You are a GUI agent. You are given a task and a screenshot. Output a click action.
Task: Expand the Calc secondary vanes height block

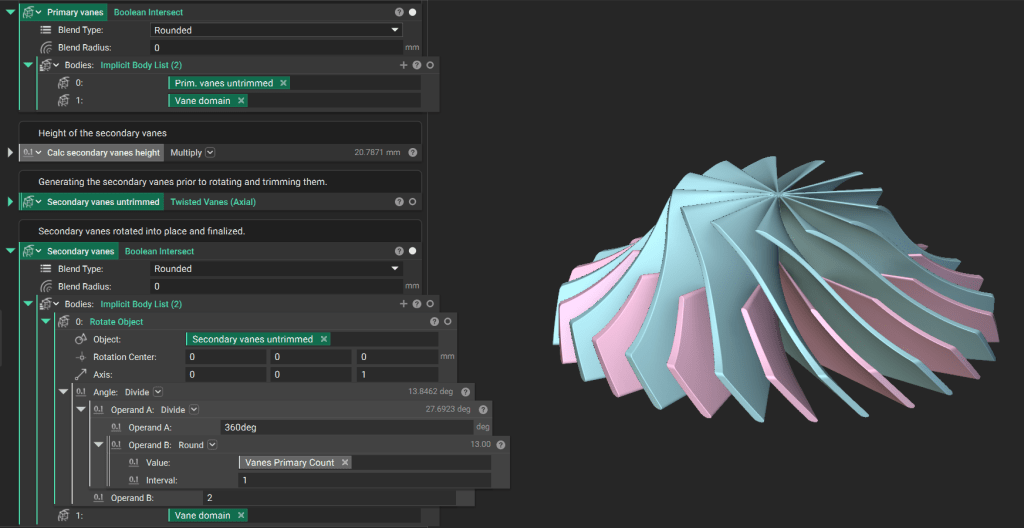point(11,153)
